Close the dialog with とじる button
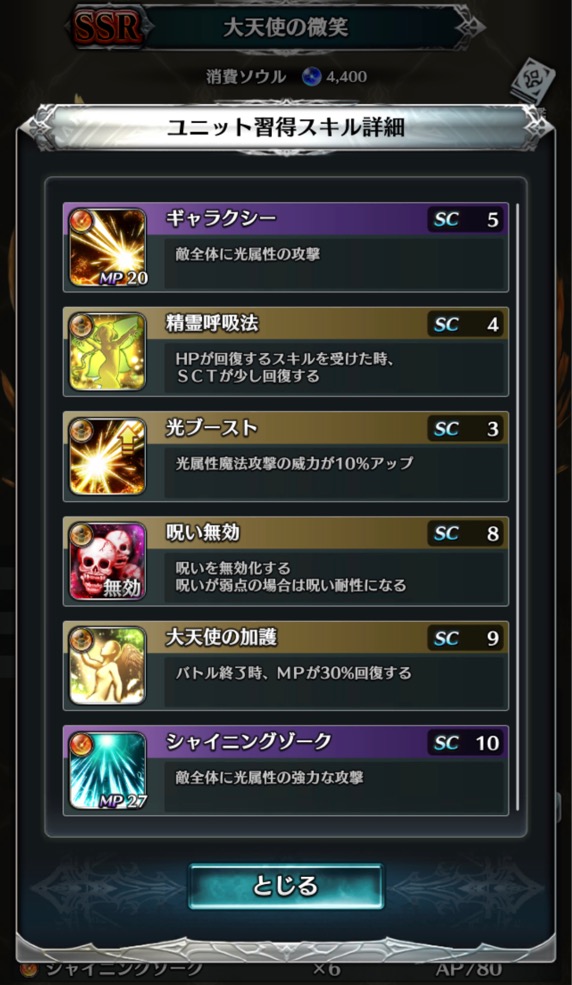Screen dimensions: 572x985 286,886
